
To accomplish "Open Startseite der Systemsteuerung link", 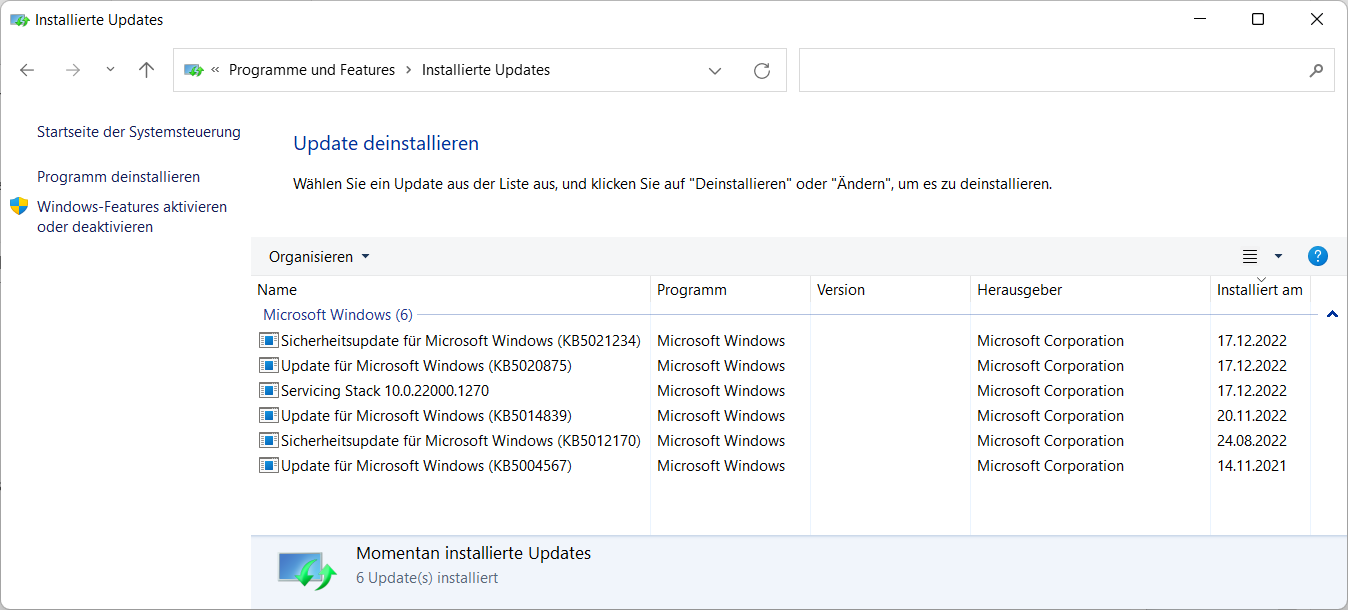I will tap(139, 132).
